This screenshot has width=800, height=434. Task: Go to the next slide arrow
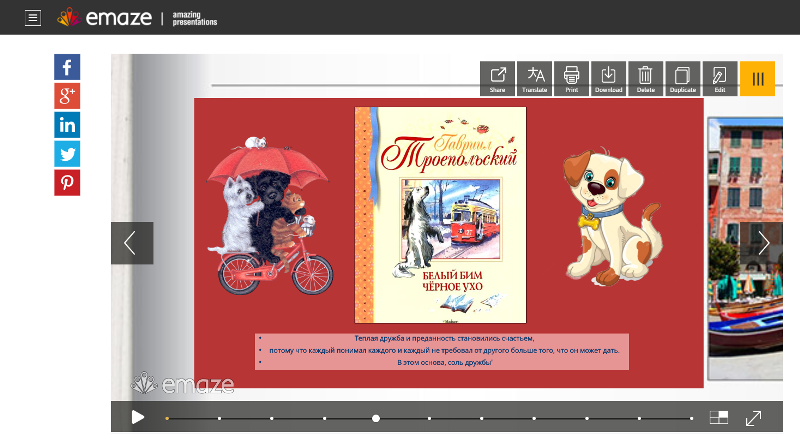click(x=763, y=243)
